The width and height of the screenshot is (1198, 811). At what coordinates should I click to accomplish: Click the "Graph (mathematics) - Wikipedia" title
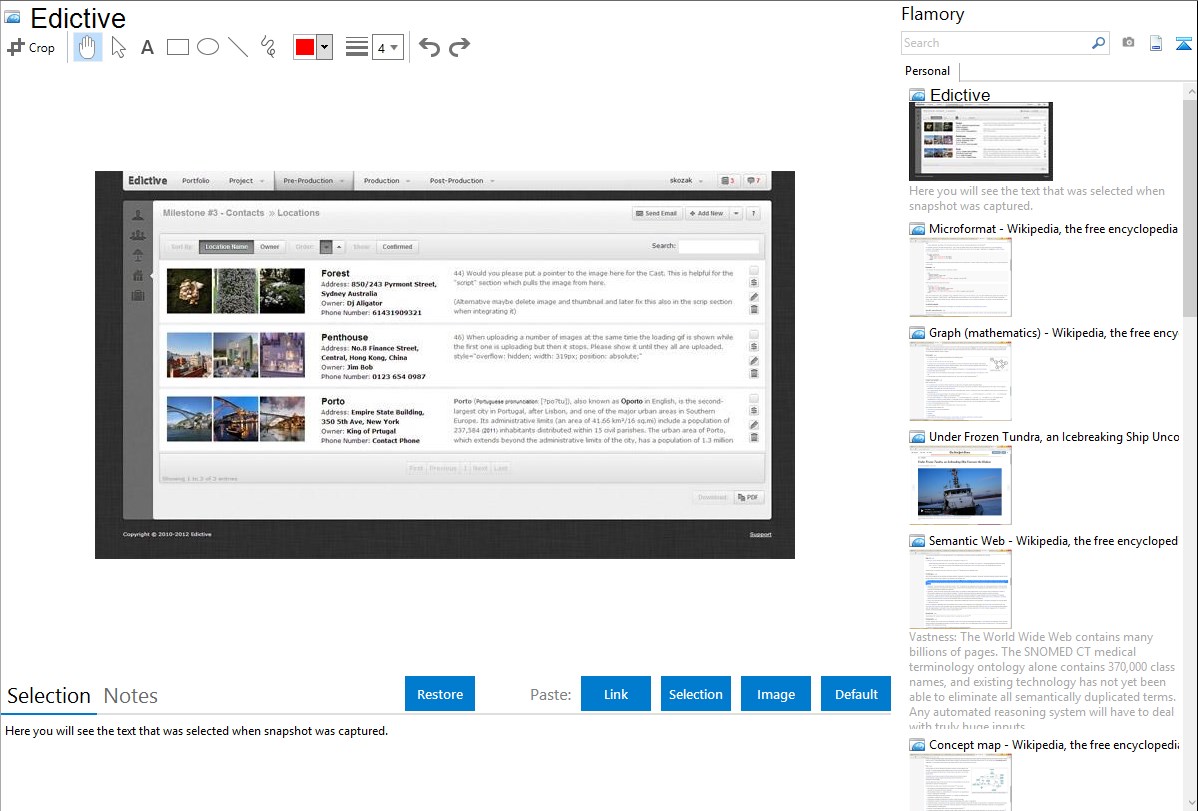click(x=1053, y=333)
